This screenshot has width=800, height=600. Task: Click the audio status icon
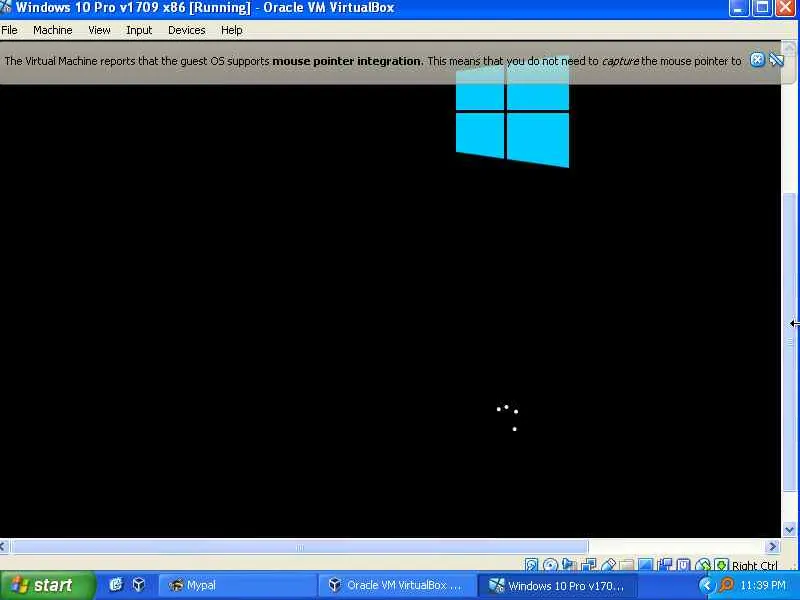point(569,564)
